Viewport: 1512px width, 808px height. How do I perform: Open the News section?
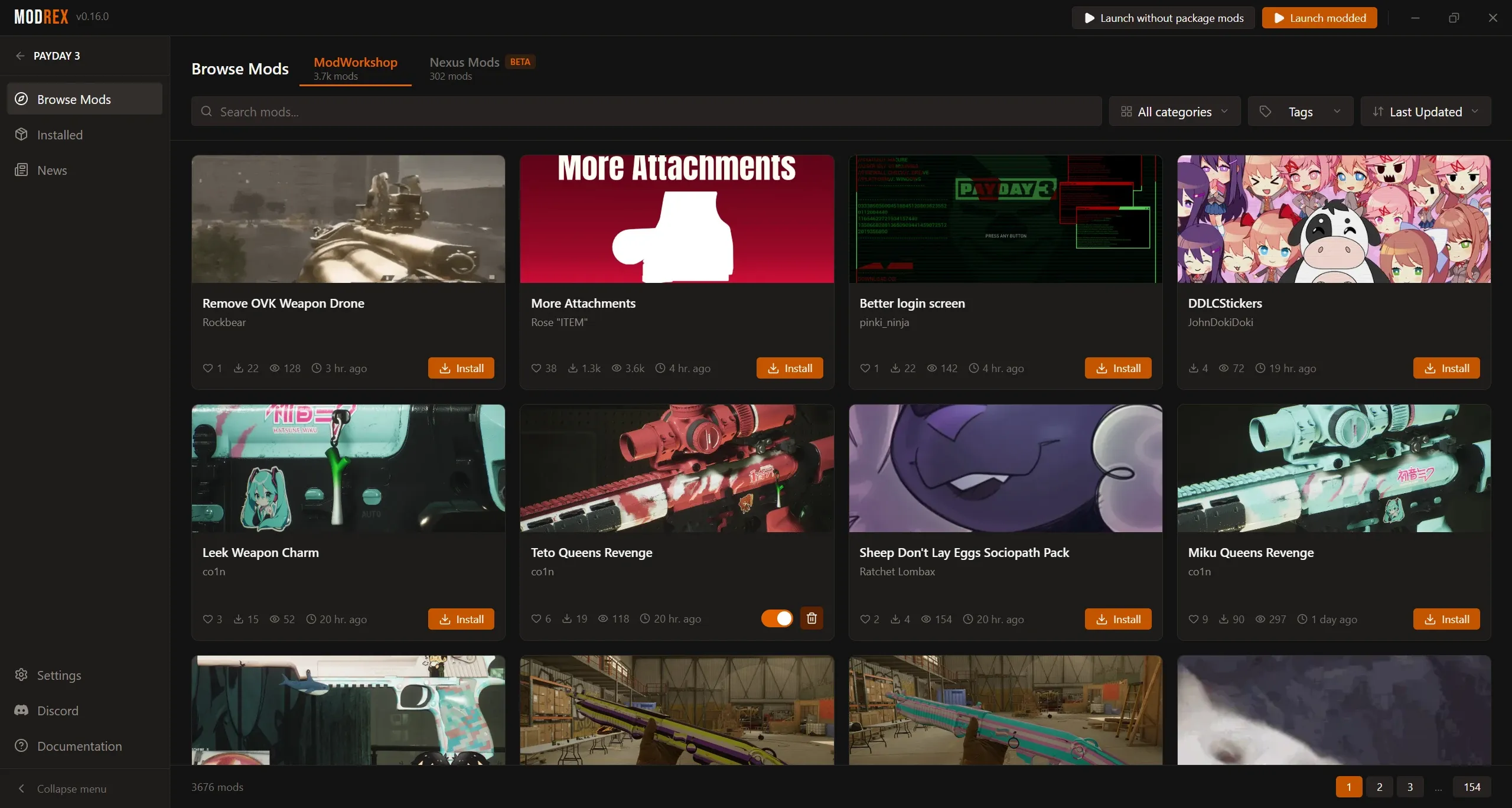point(84,170)
